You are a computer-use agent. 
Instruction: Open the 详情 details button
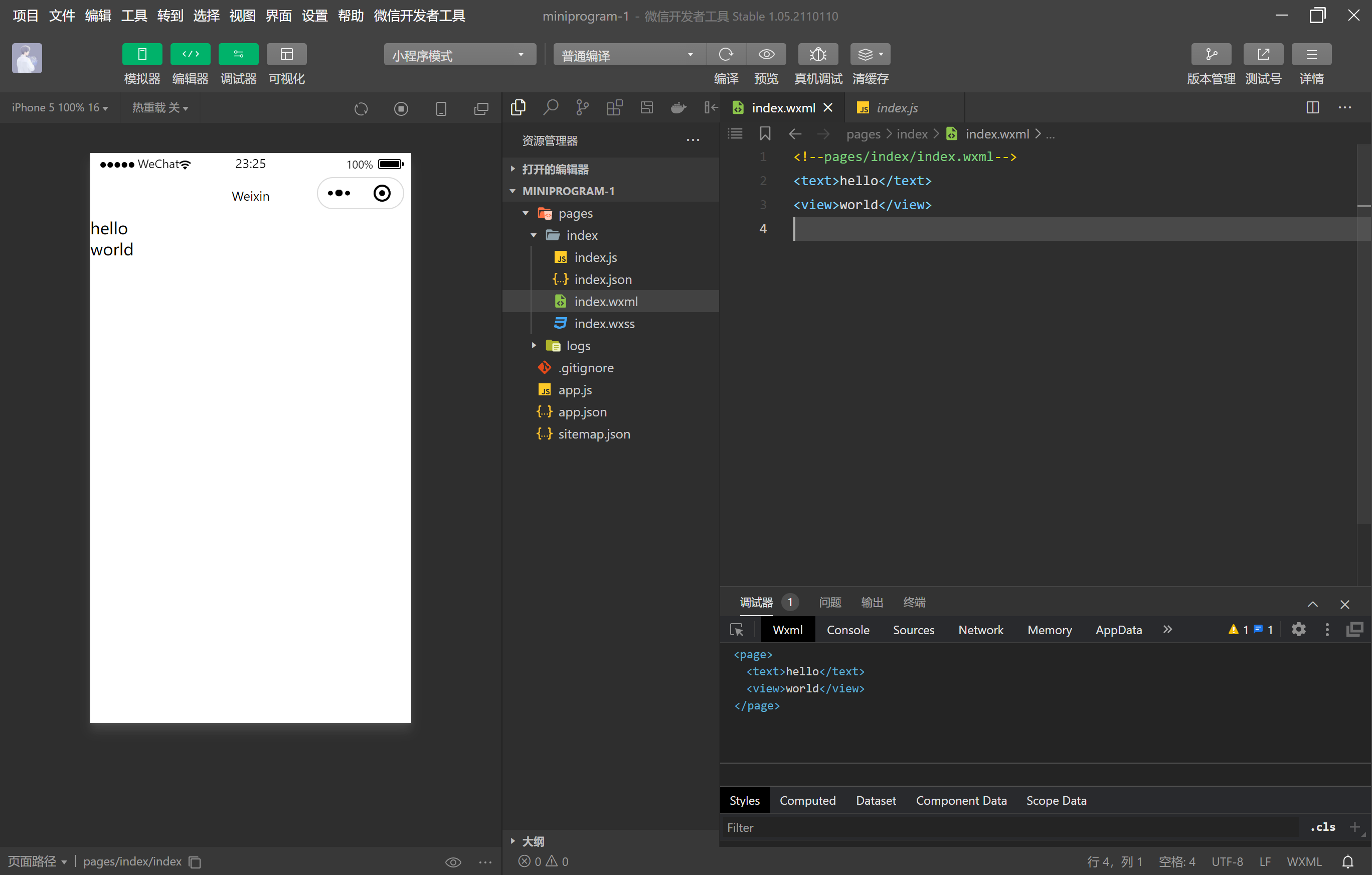[x=1311, y=55]
